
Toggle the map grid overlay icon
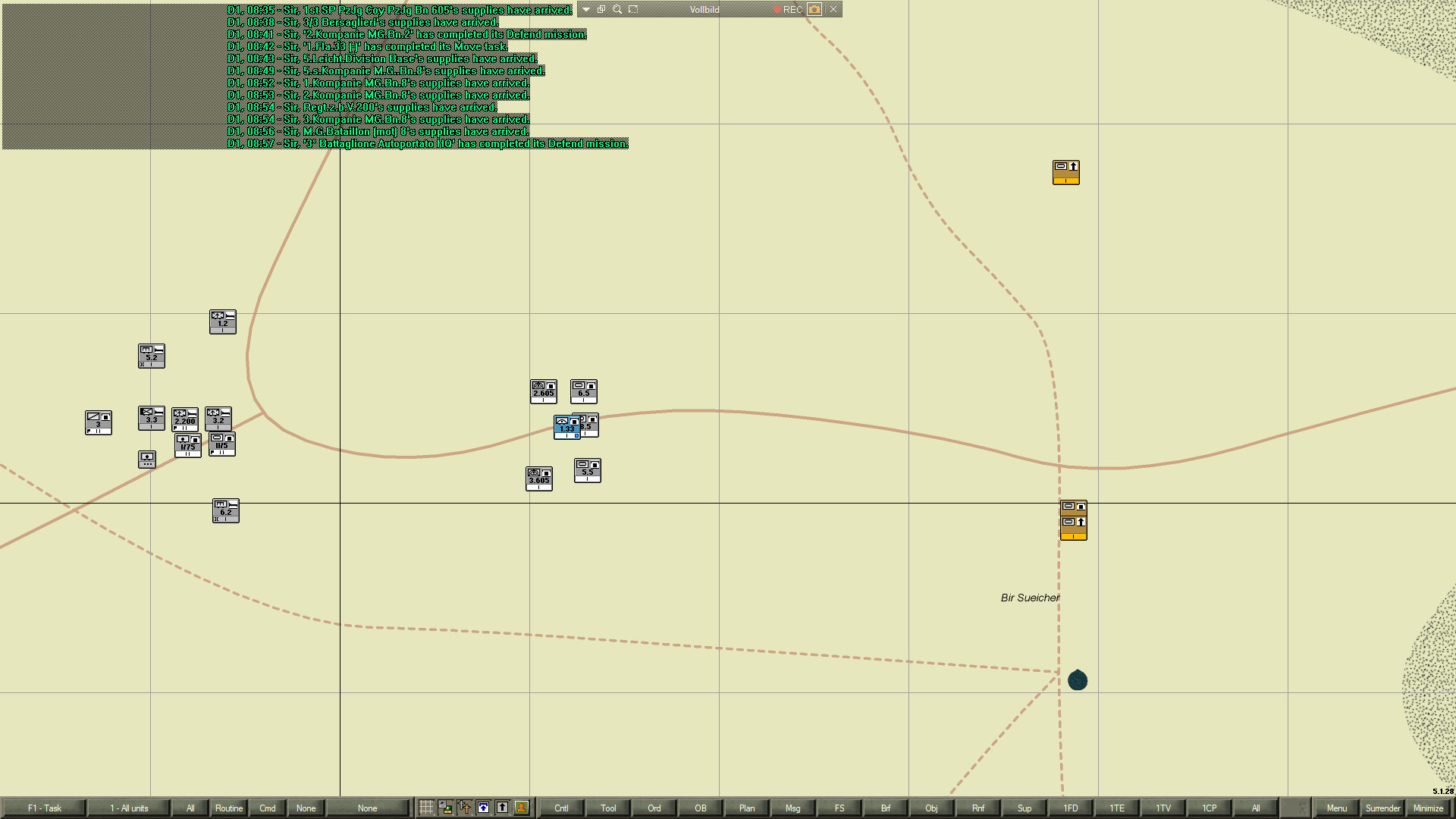coord(426,808)
